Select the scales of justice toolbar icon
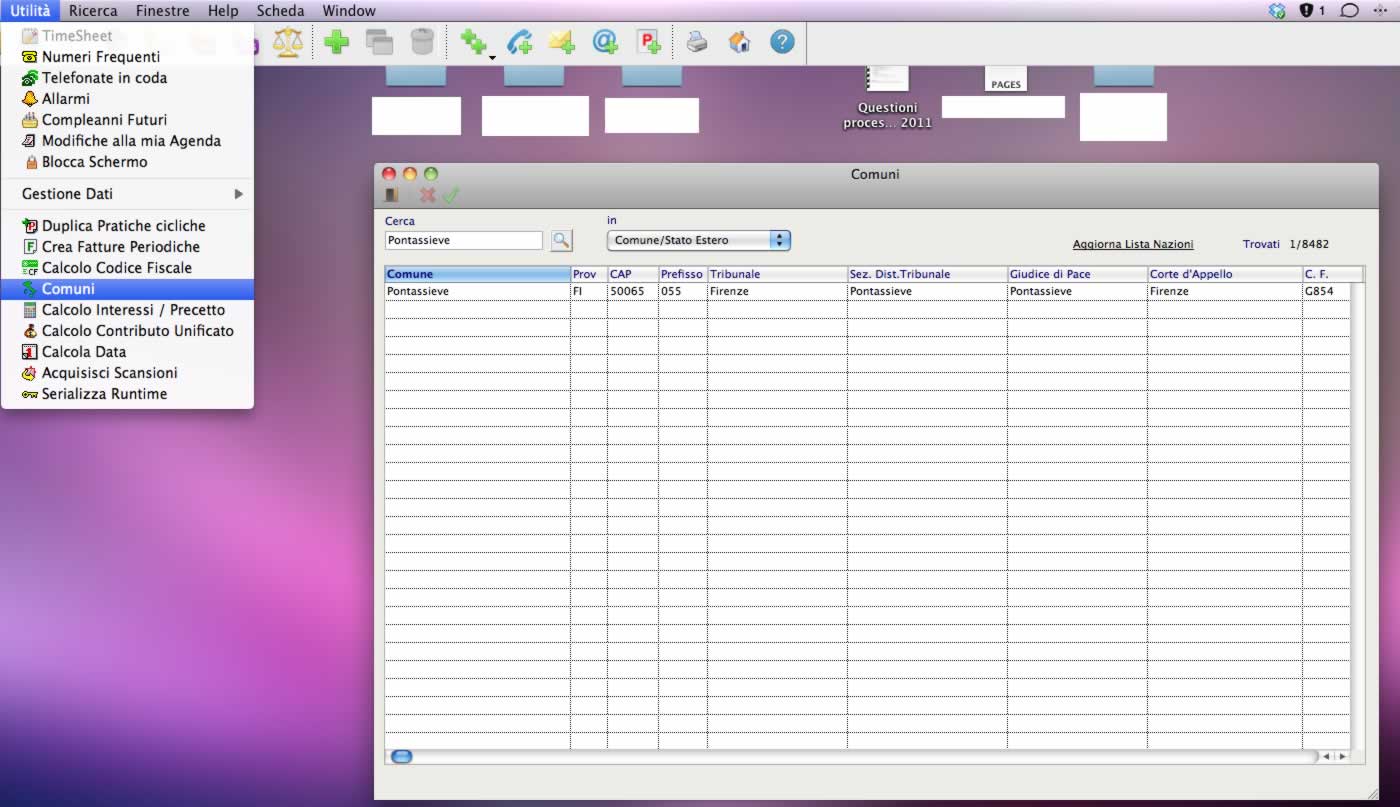Viewport: 1400px width, 807px height. click(287, 42)
